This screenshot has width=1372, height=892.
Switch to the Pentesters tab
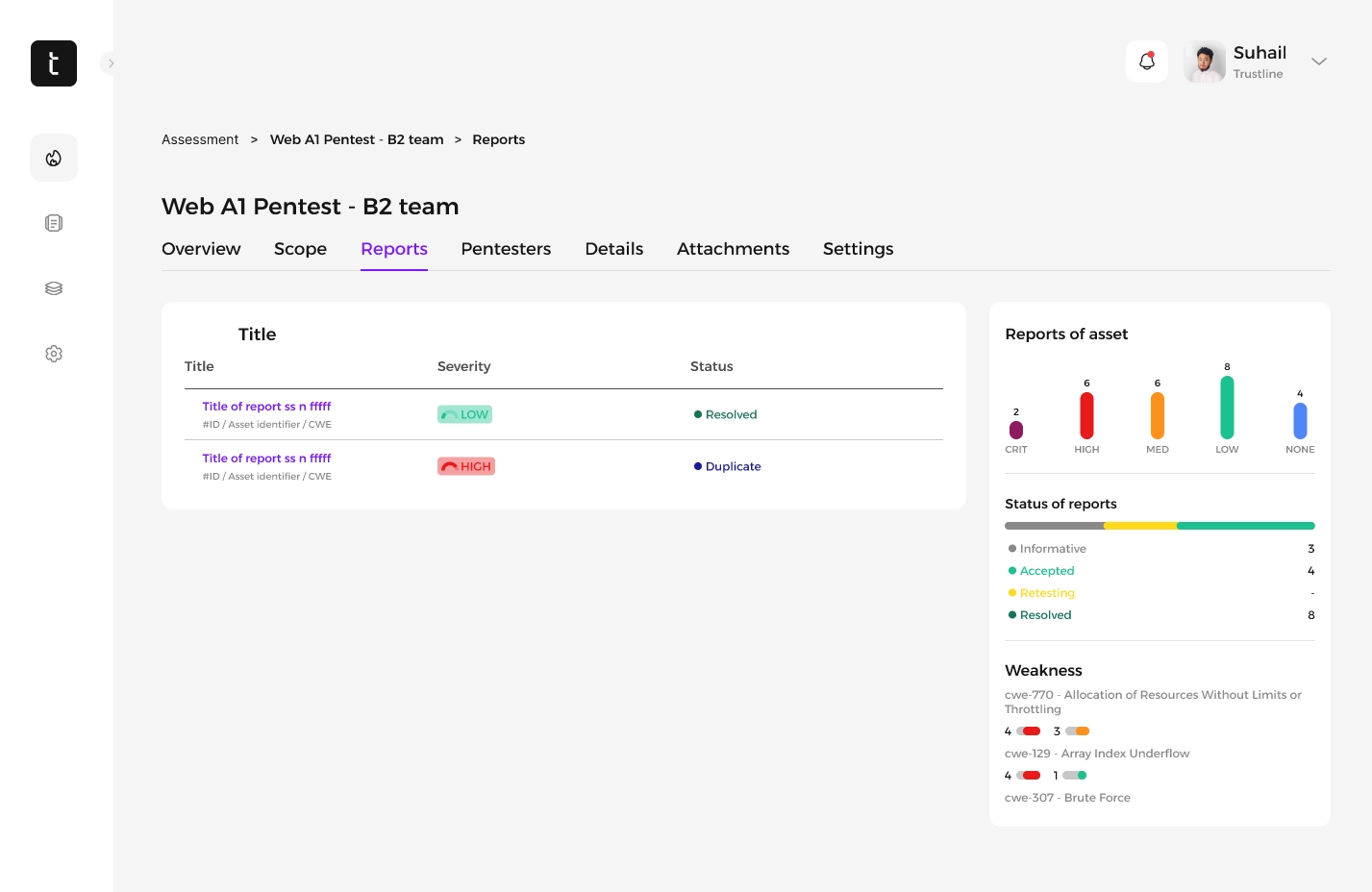pos(506,249)
